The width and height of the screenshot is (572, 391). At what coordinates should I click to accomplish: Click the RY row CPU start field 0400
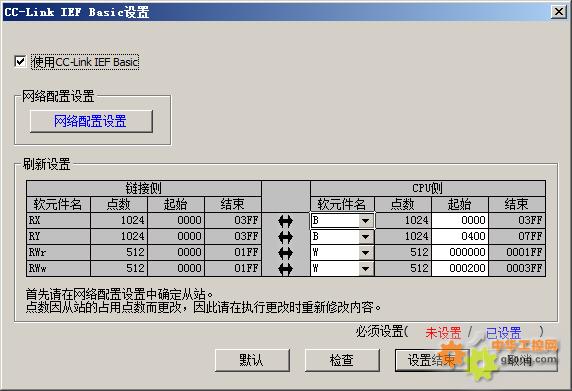pos(460,236)
